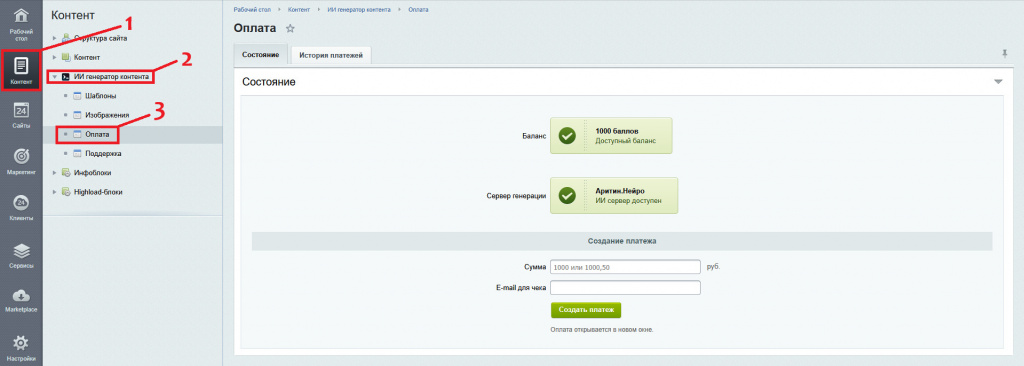
Task: Focus the E-mail для чека field
Action: [x=626, y=288]
